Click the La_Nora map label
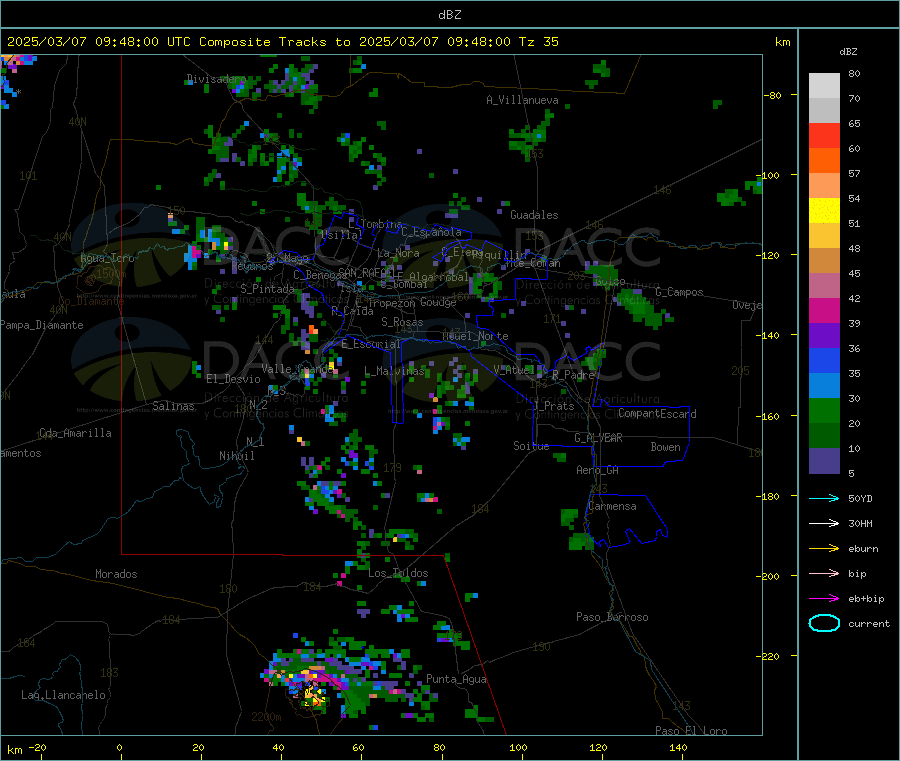The width and height of the screenshot is (900, 761). coord(398,253)
